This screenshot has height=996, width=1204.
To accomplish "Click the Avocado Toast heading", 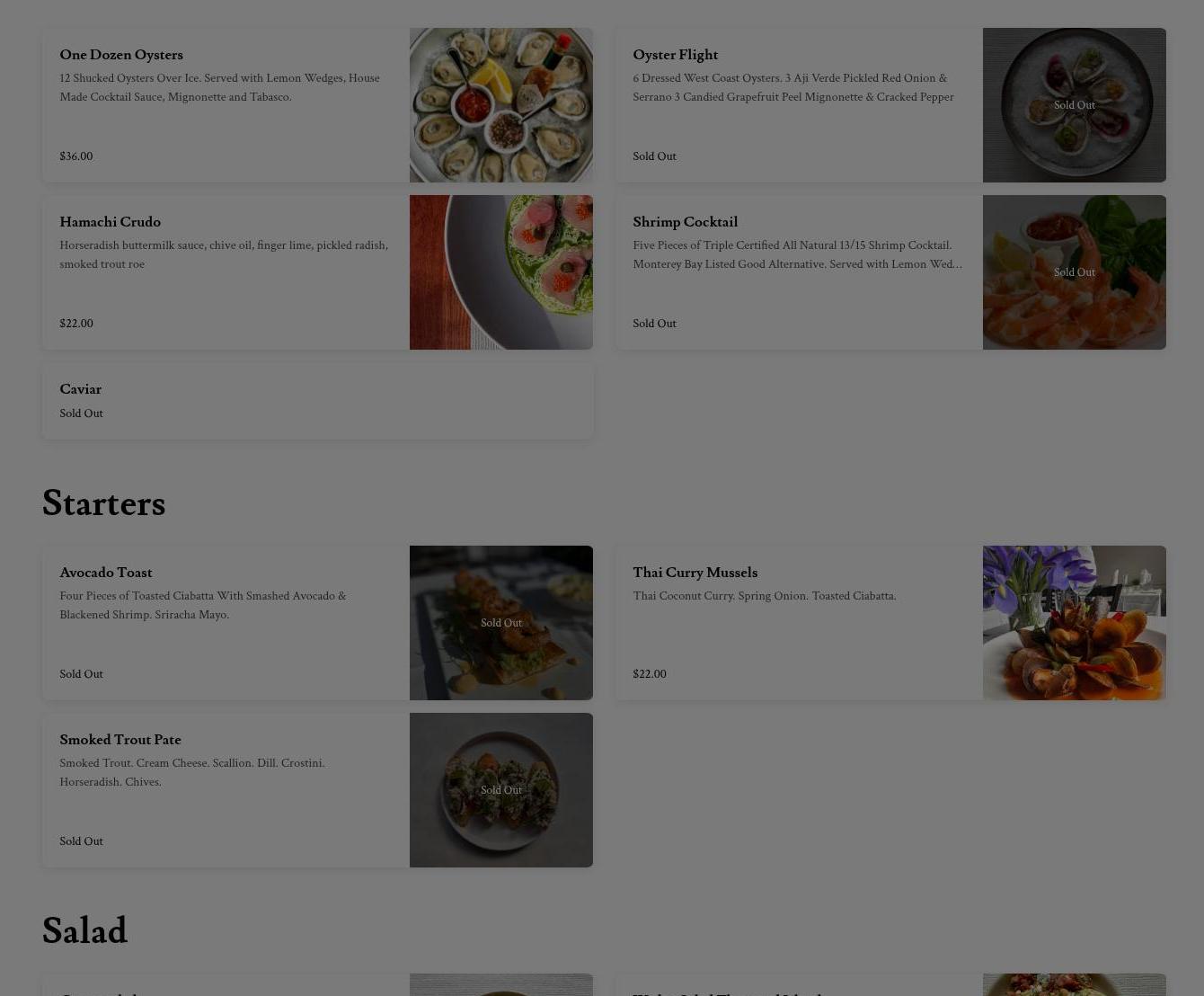I will coord(105,573).
